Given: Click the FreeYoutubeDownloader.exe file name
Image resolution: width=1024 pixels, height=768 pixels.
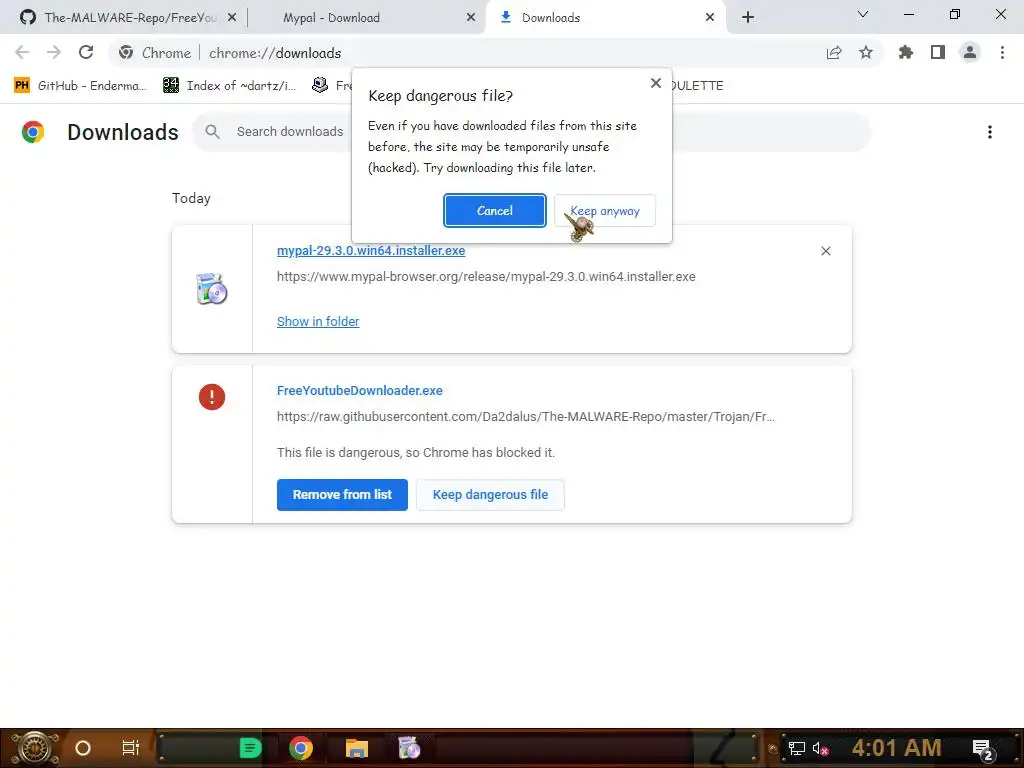Looking at the screenshot, I should pos(360,391).
